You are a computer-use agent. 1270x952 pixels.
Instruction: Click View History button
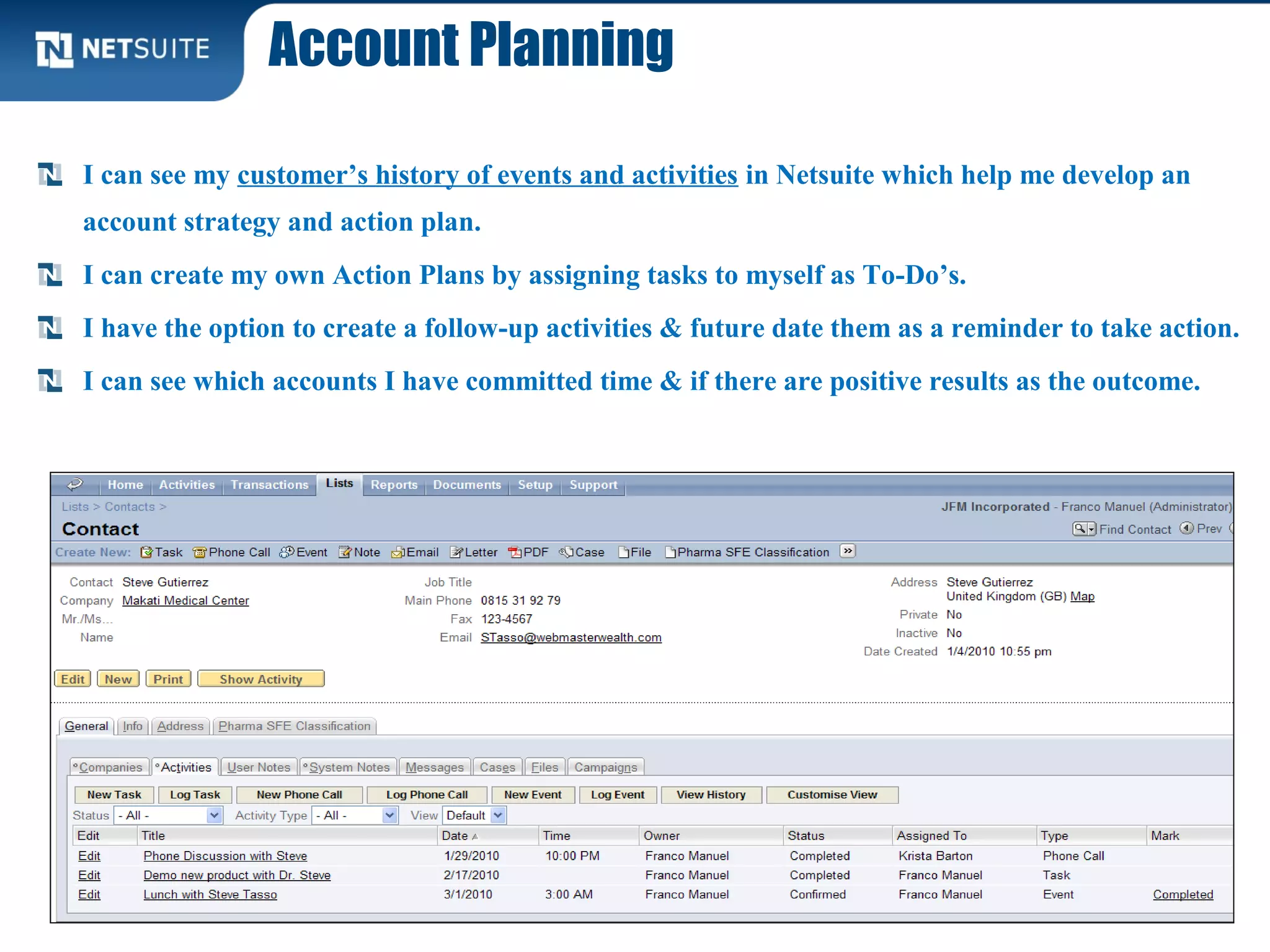coord(711,795)
